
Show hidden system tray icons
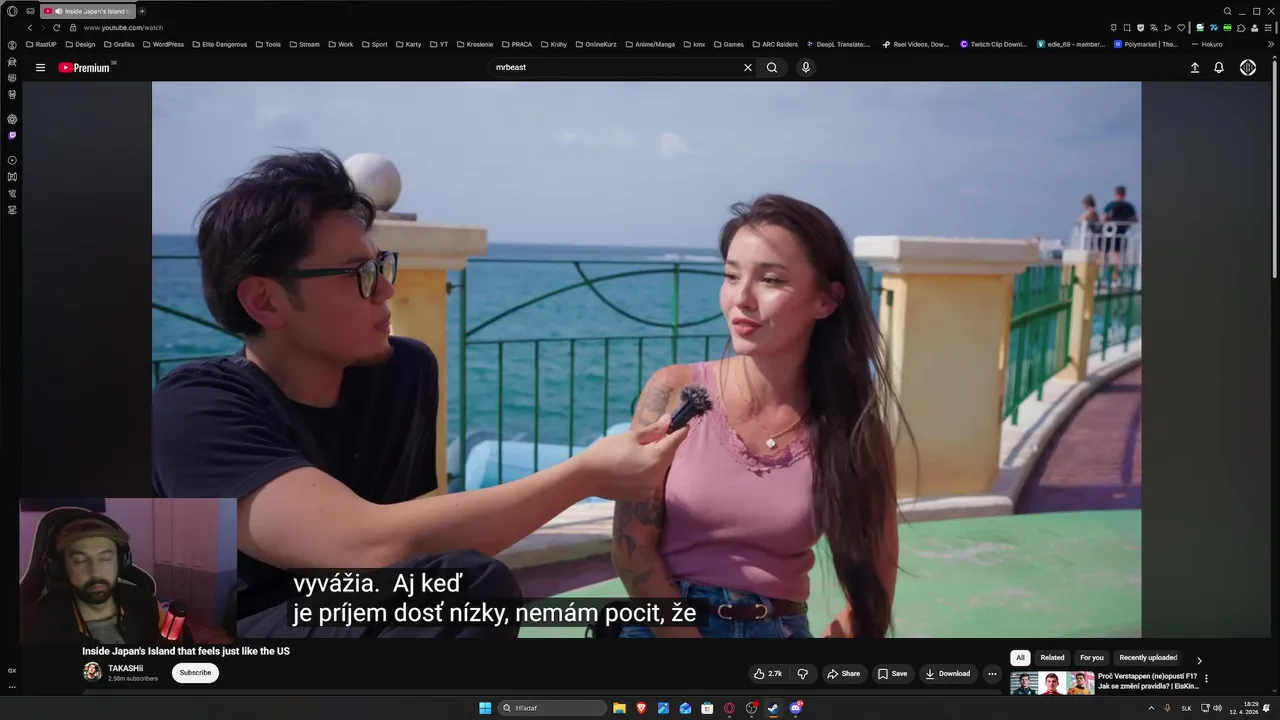[1150, 708]
